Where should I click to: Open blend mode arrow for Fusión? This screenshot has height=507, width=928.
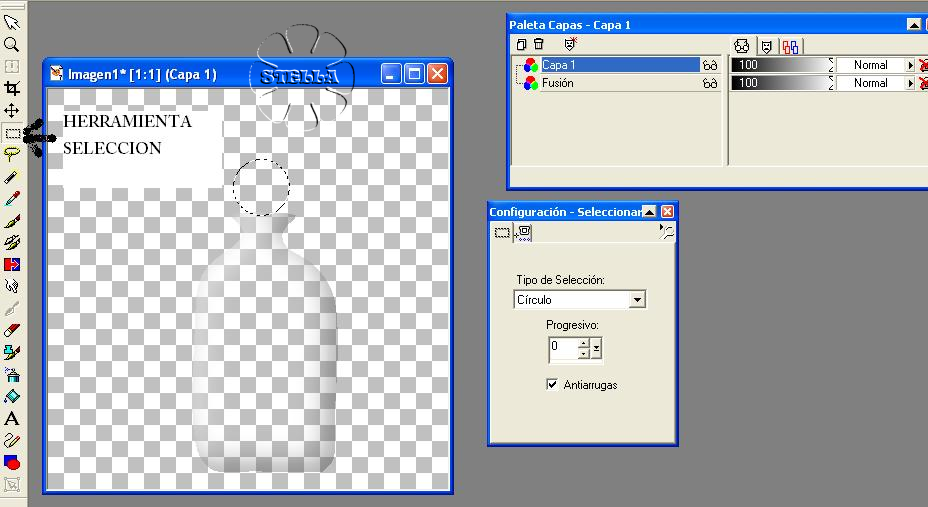coord(910,83)
